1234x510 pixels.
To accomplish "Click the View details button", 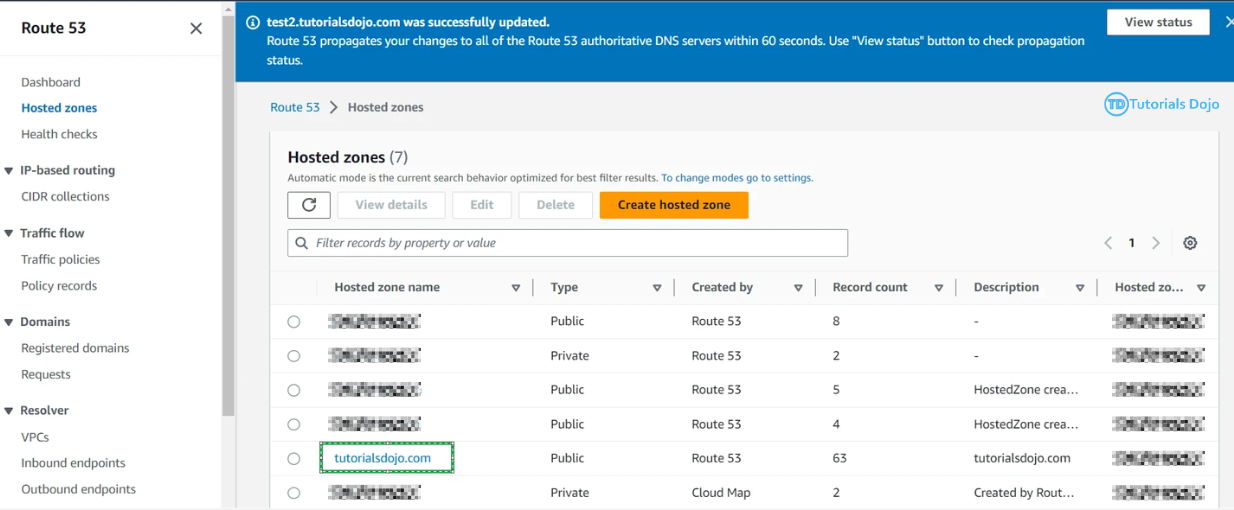I will (x=391, y=205).
